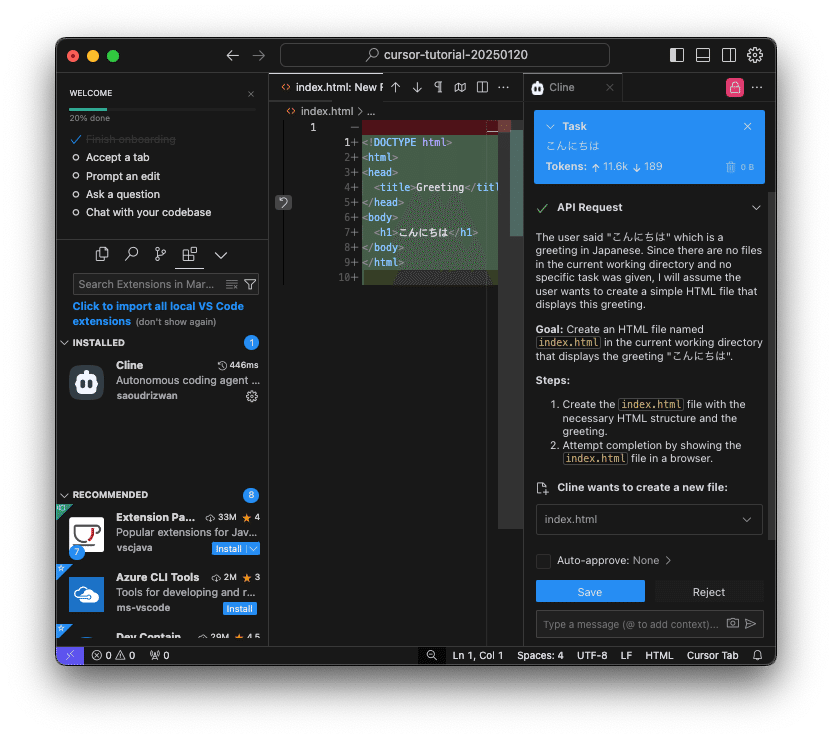Viewport: 832px width, 739px height.
Task: Click cursor-tutorial-20250120 command search bar
Action: pos(445,55)
